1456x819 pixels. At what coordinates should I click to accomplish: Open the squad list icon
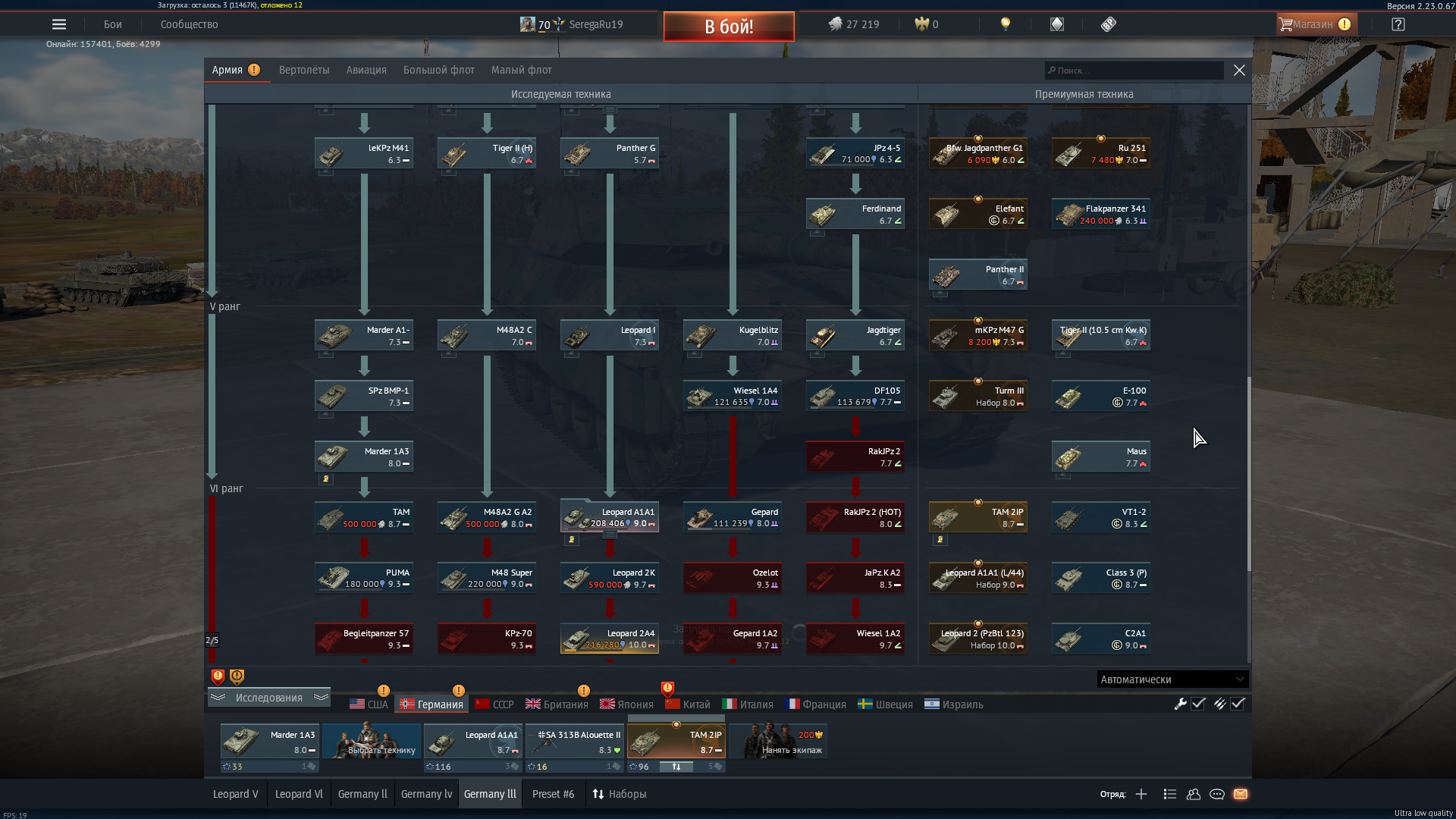[x=1170, y=794]
